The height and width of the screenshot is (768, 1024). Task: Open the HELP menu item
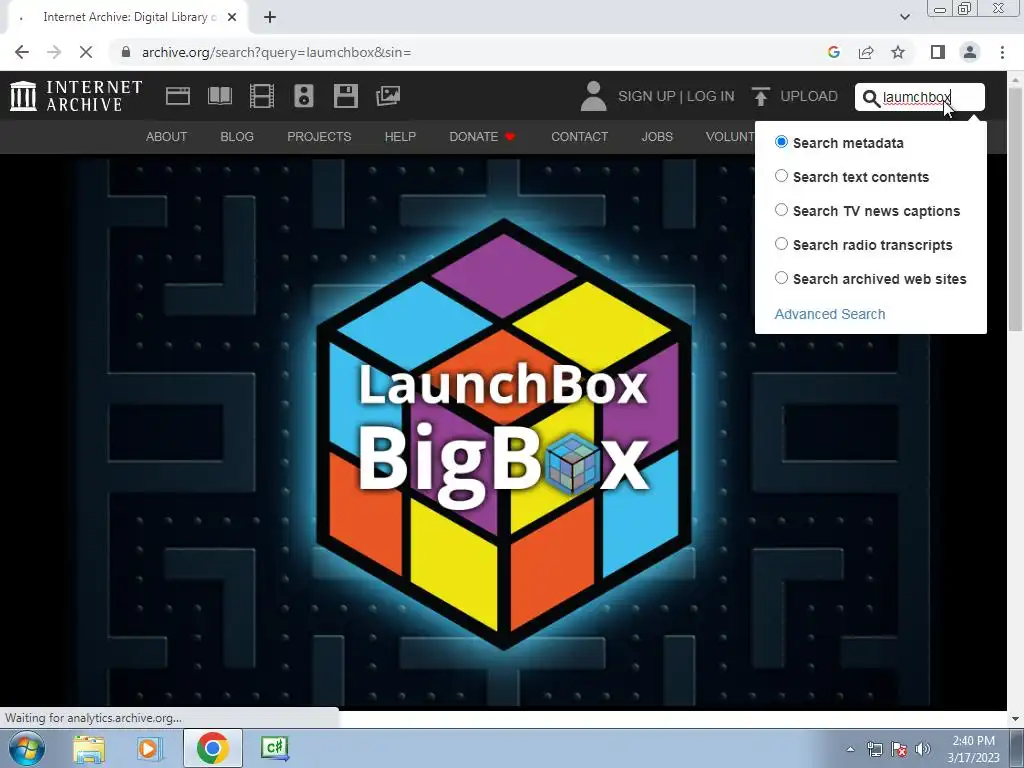[400, 136]
